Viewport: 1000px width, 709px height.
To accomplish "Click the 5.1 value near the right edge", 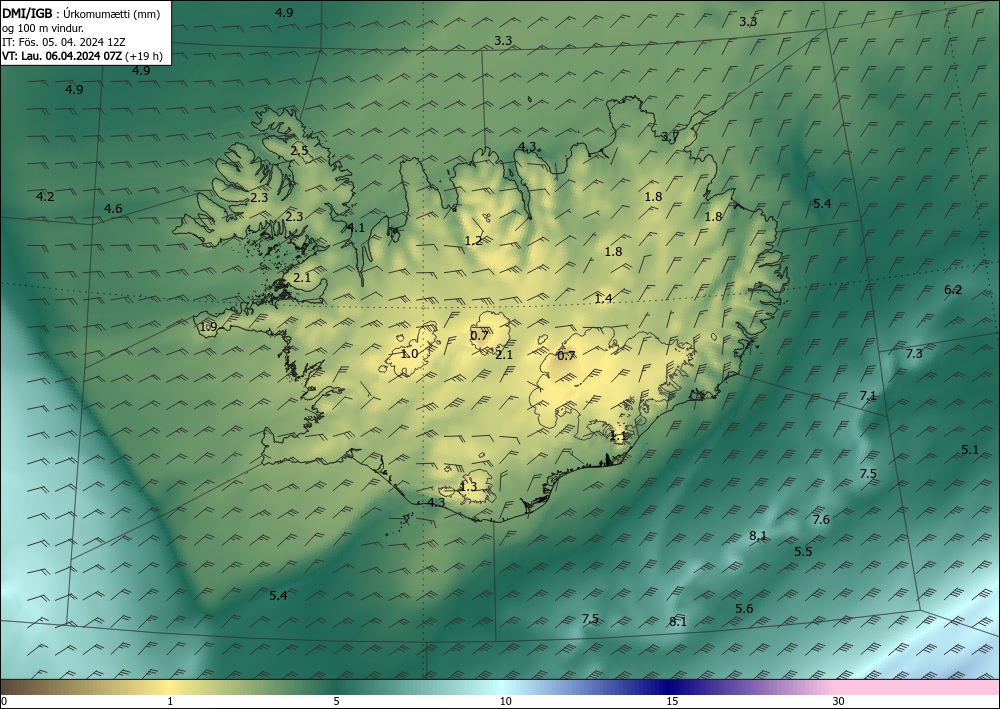I will pyautogui.click(x=970, y=450).
